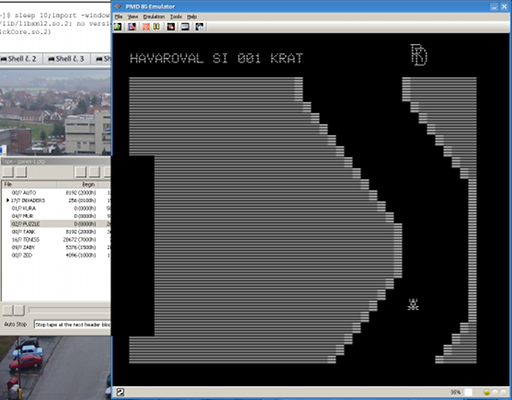This screenshot has height=400, width=512.
Task: Open the Help menu in emulator
Action: point(192,16)
